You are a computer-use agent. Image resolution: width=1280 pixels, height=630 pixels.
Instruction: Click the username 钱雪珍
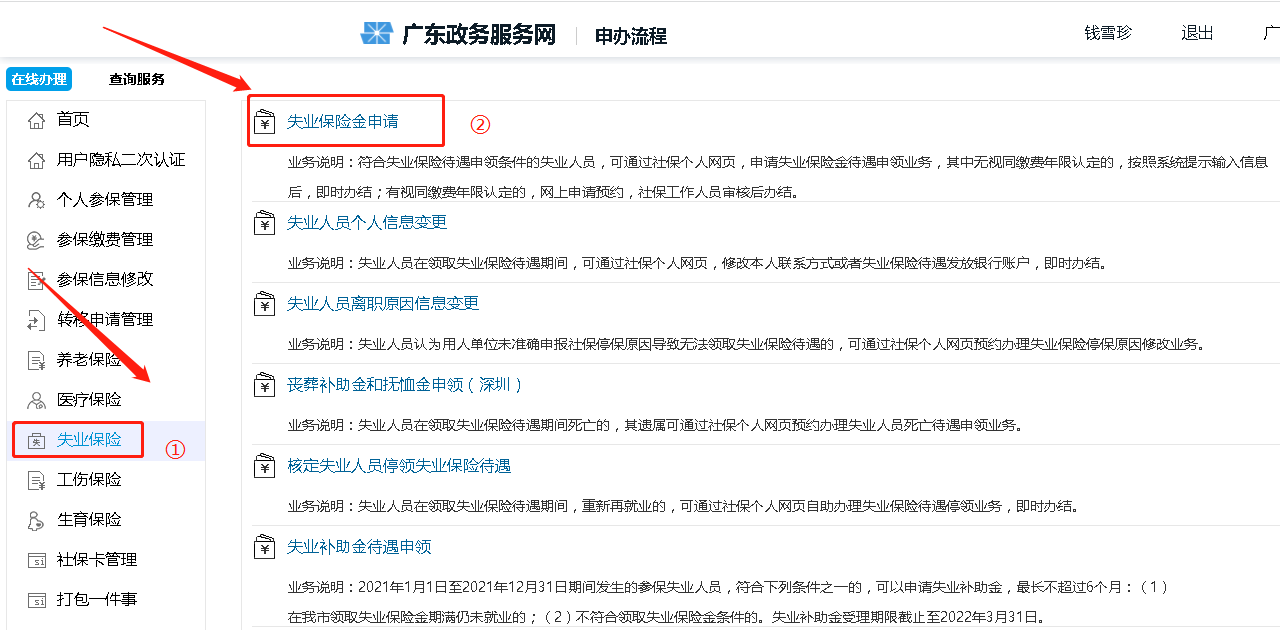[1106, 32]
